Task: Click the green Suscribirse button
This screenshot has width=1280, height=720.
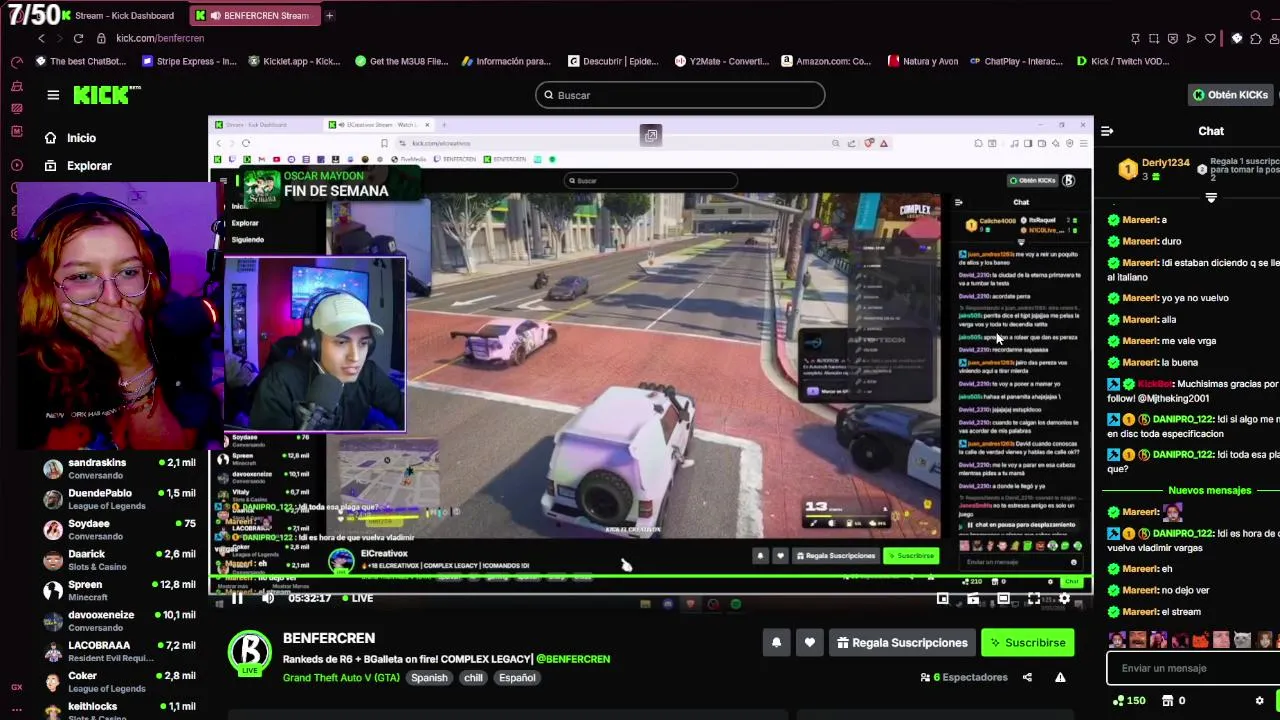Action: pos(1027,643)
